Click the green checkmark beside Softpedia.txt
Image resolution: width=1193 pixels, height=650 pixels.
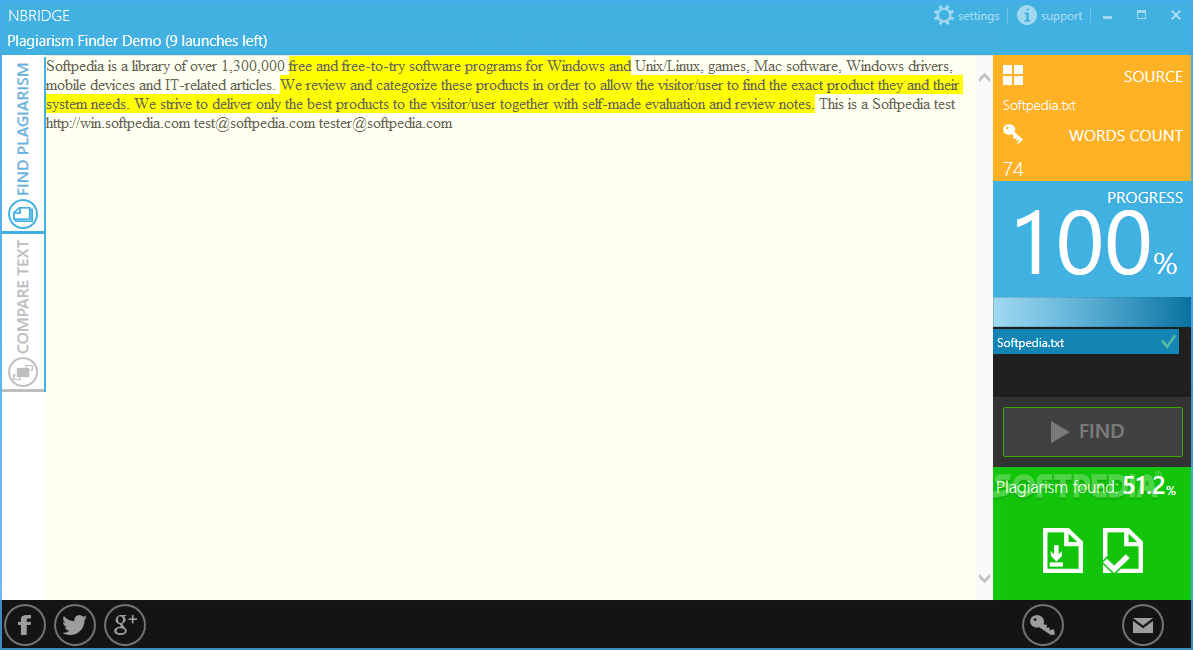point(1169,342)
